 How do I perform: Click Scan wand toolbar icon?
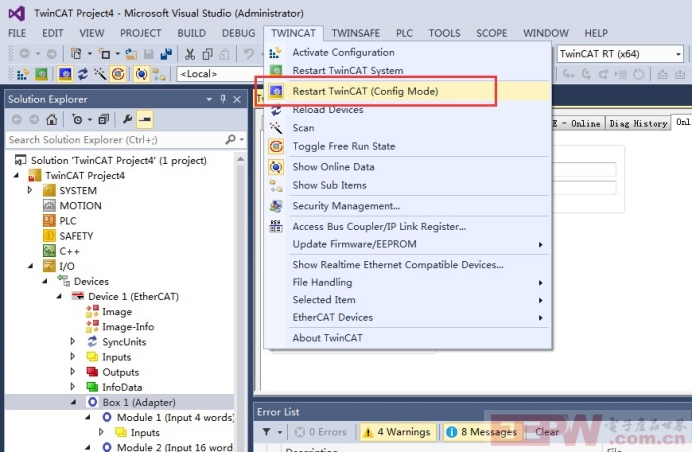[x=100, y=74]
